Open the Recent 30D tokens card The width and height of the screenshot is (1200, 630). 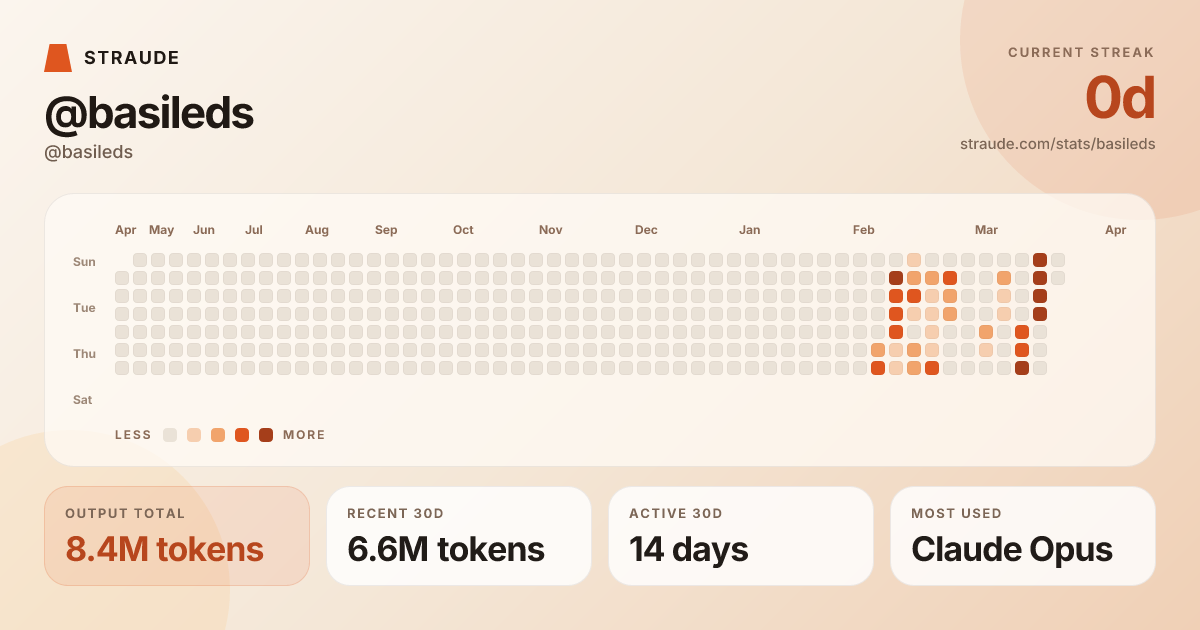click(459, 536)
